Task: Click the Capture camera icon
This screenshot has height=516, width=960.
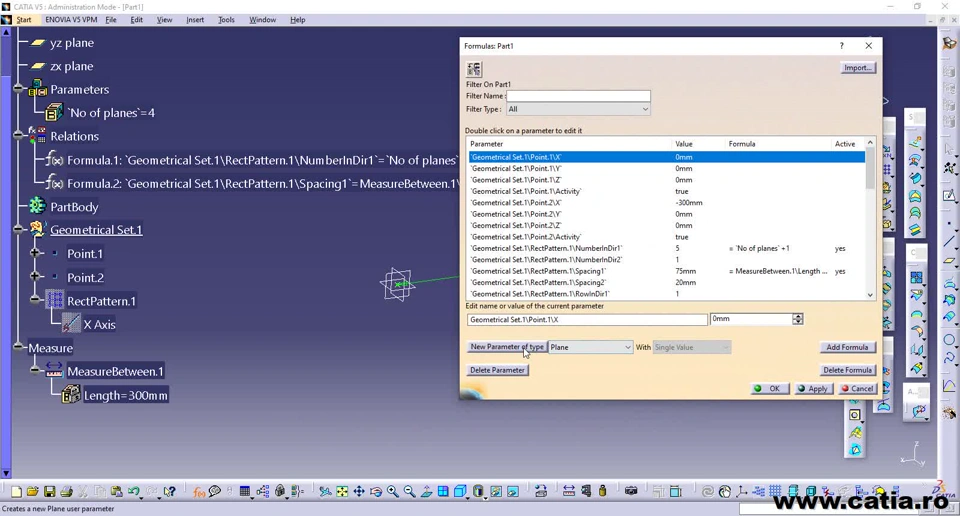Action: [x=631, y=491]
